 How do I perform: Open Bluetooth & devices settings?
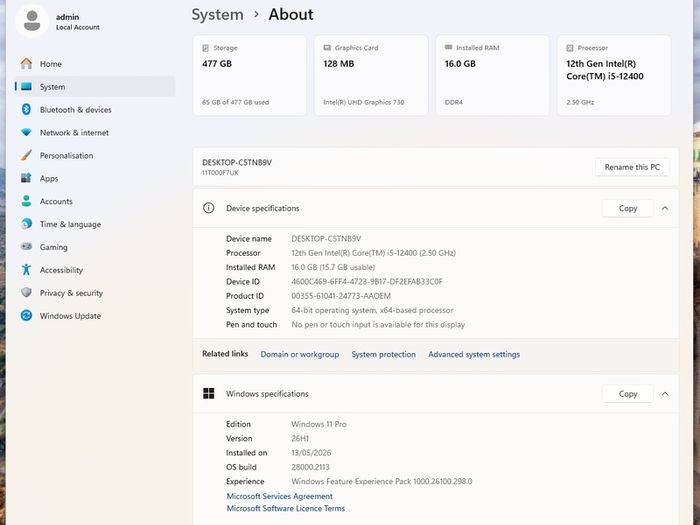(x=95, y=109)
